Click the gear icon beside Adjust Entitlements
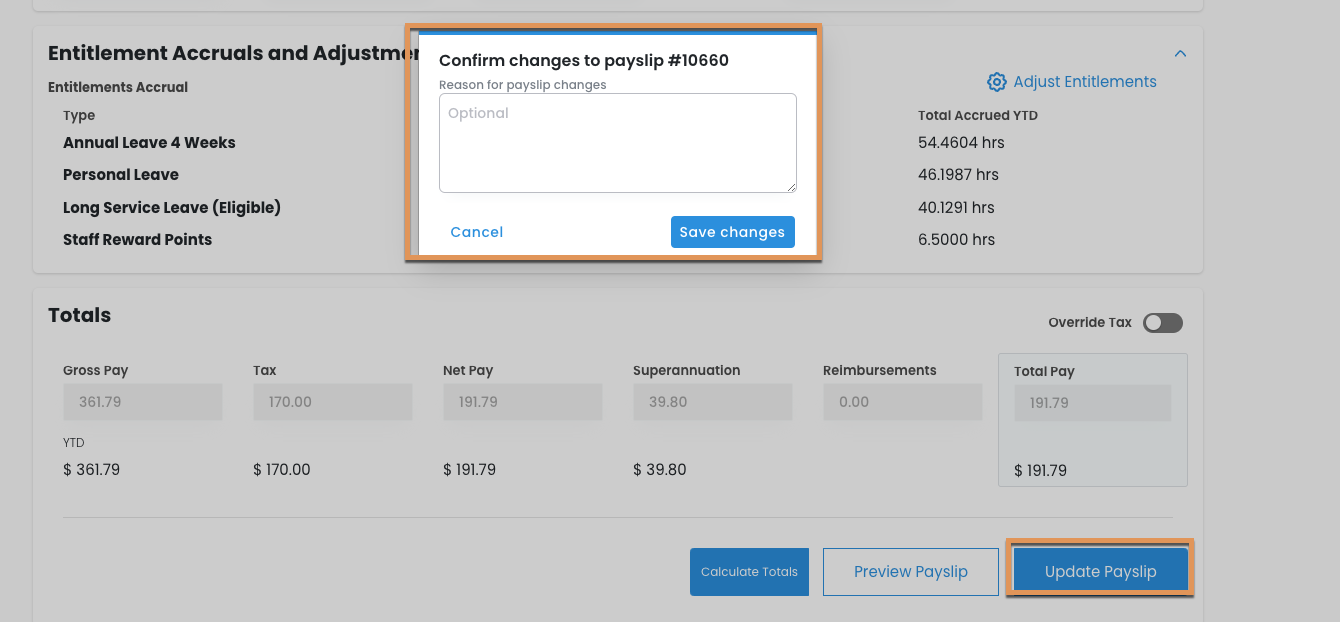The image size is (1340, 622). 996,82
